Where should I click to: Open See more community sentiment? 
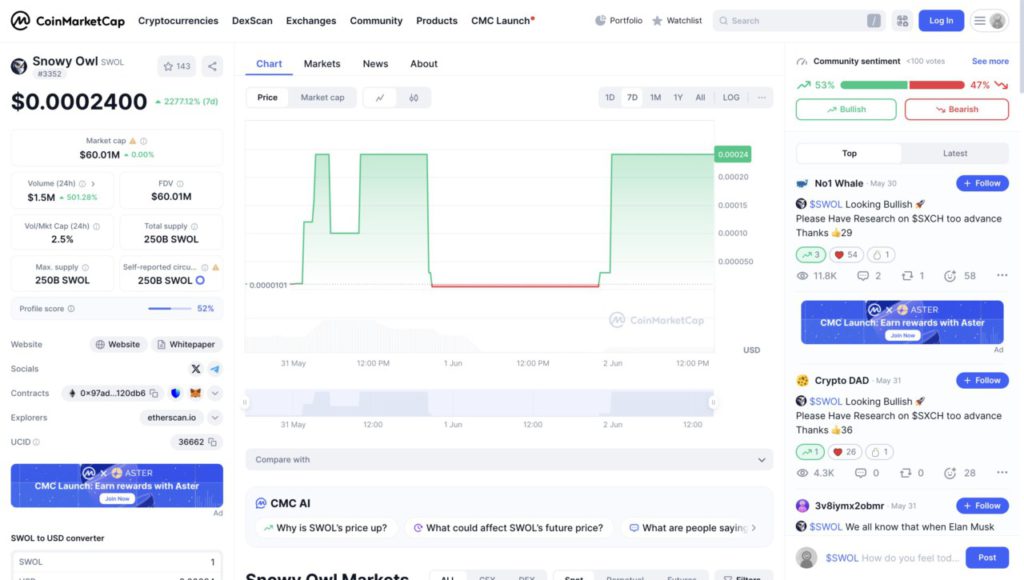(990, 61)
